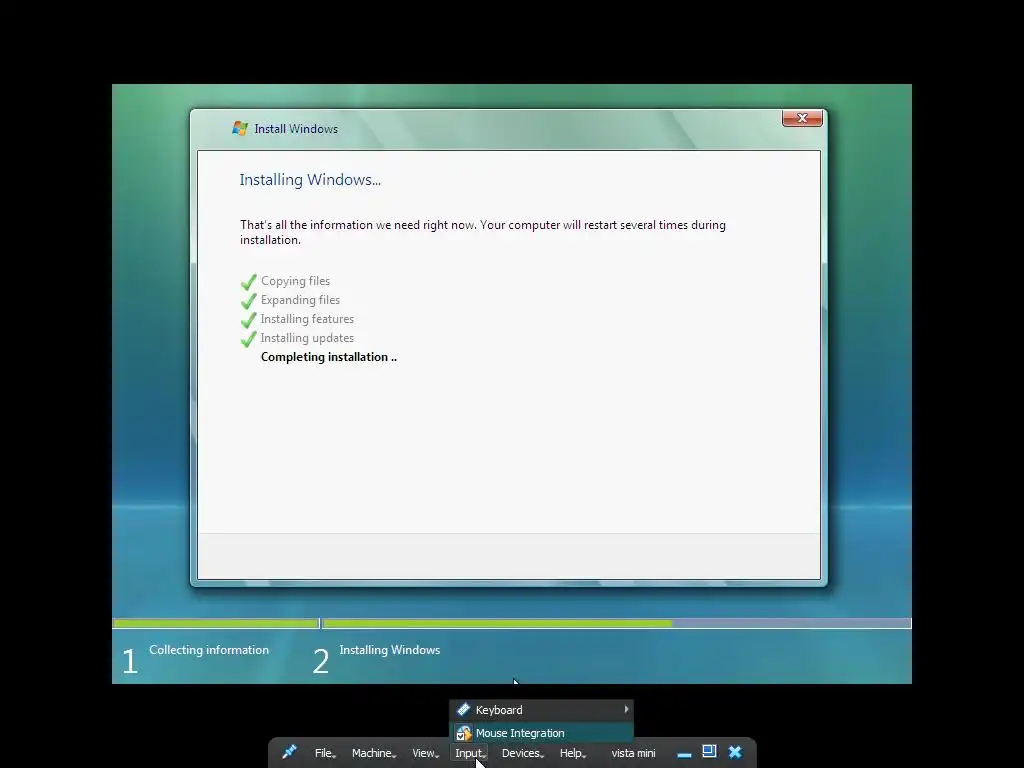
Task: Close the Install Windows dialog
Action: pos(802,118)
